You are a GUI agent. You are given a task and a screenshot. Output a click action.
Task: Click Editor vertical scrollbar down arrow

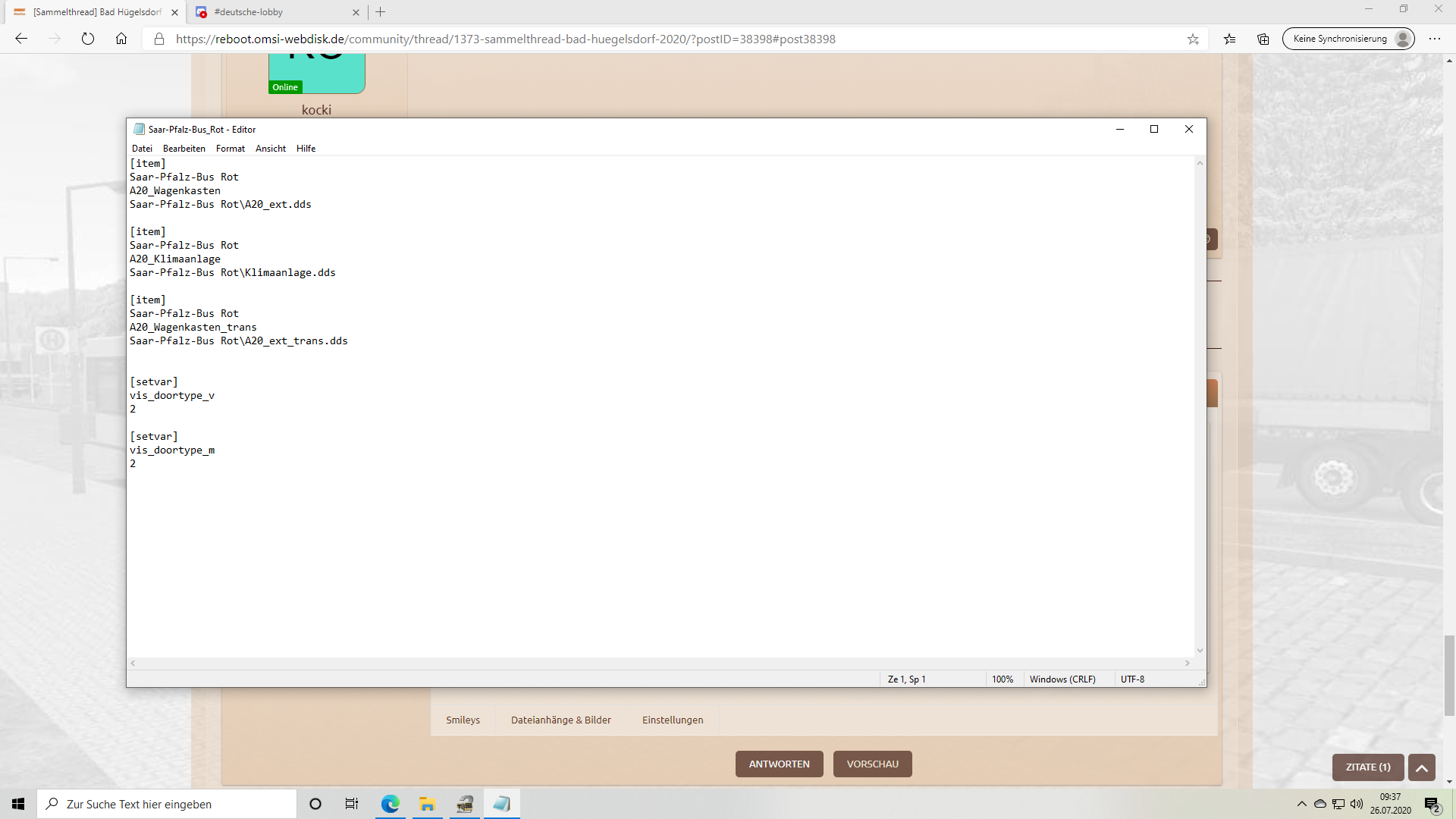1200,650
